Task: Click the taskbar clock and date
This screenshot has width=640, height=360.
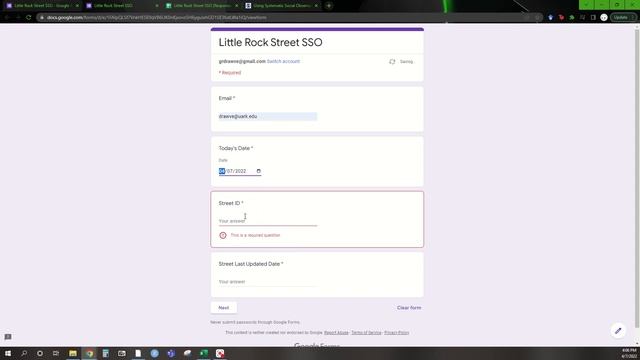Action: [x=629, y=353]
